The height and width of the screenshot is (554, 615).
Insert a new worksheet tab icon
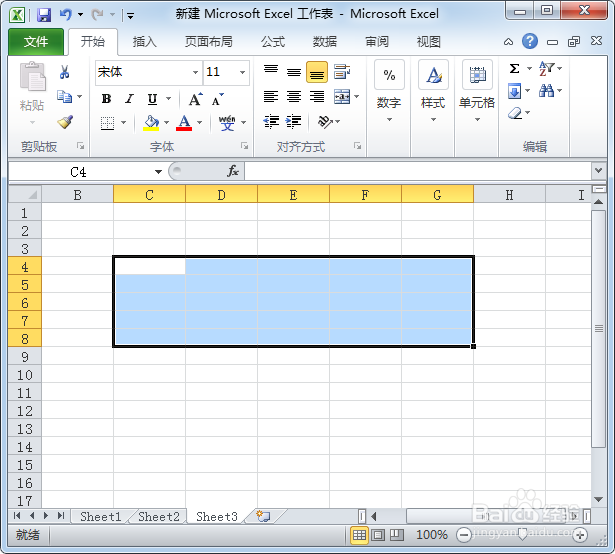tap(263, 516)
